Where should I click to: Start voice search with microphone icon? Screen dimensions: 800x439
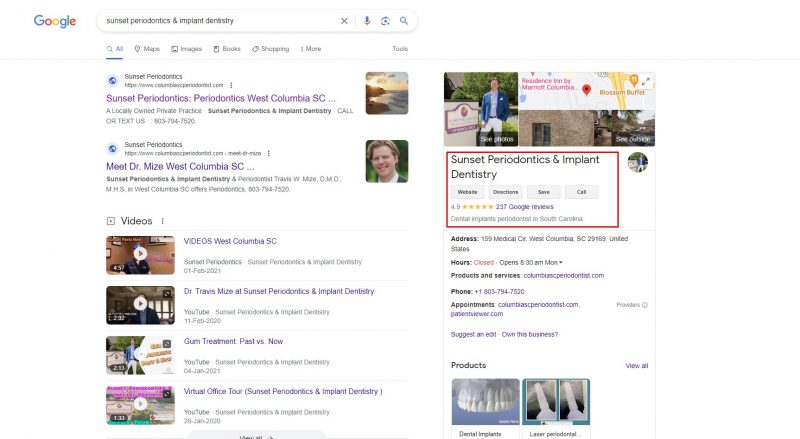point(367,21)
